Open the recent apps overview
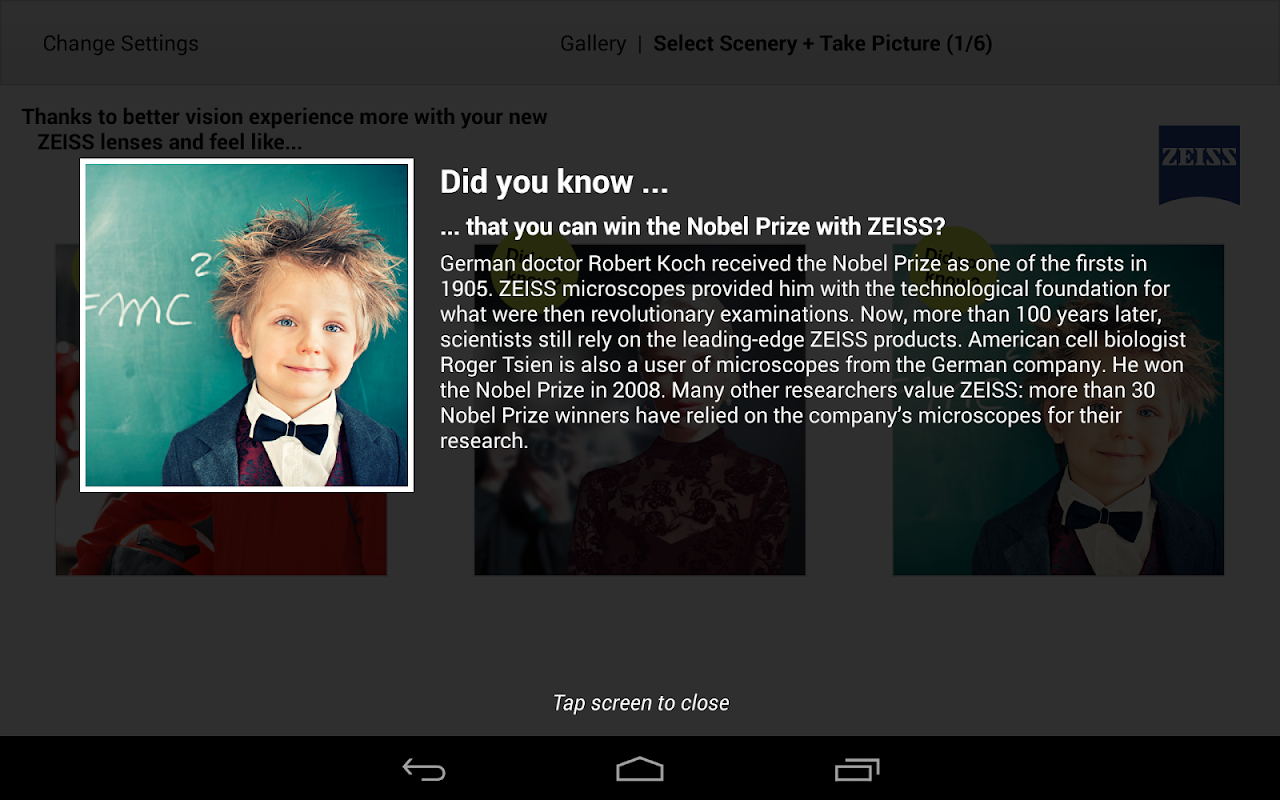The width and height of the screenshot is (1280, 800). pyautogui.click(x=857, y=769)
